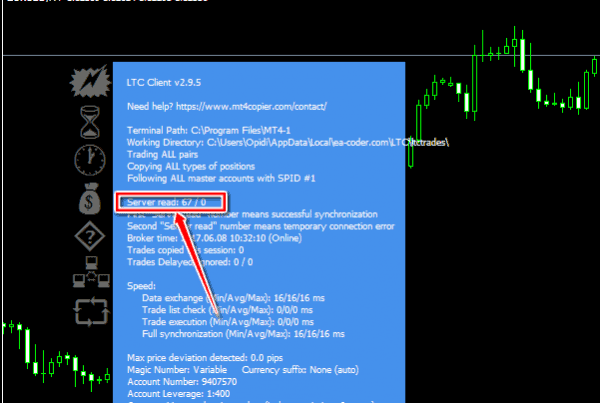This screenshot has width=600, height=403.
Task: Click 'Copying ALL types of positions'
Action: [x=191, y=166]
